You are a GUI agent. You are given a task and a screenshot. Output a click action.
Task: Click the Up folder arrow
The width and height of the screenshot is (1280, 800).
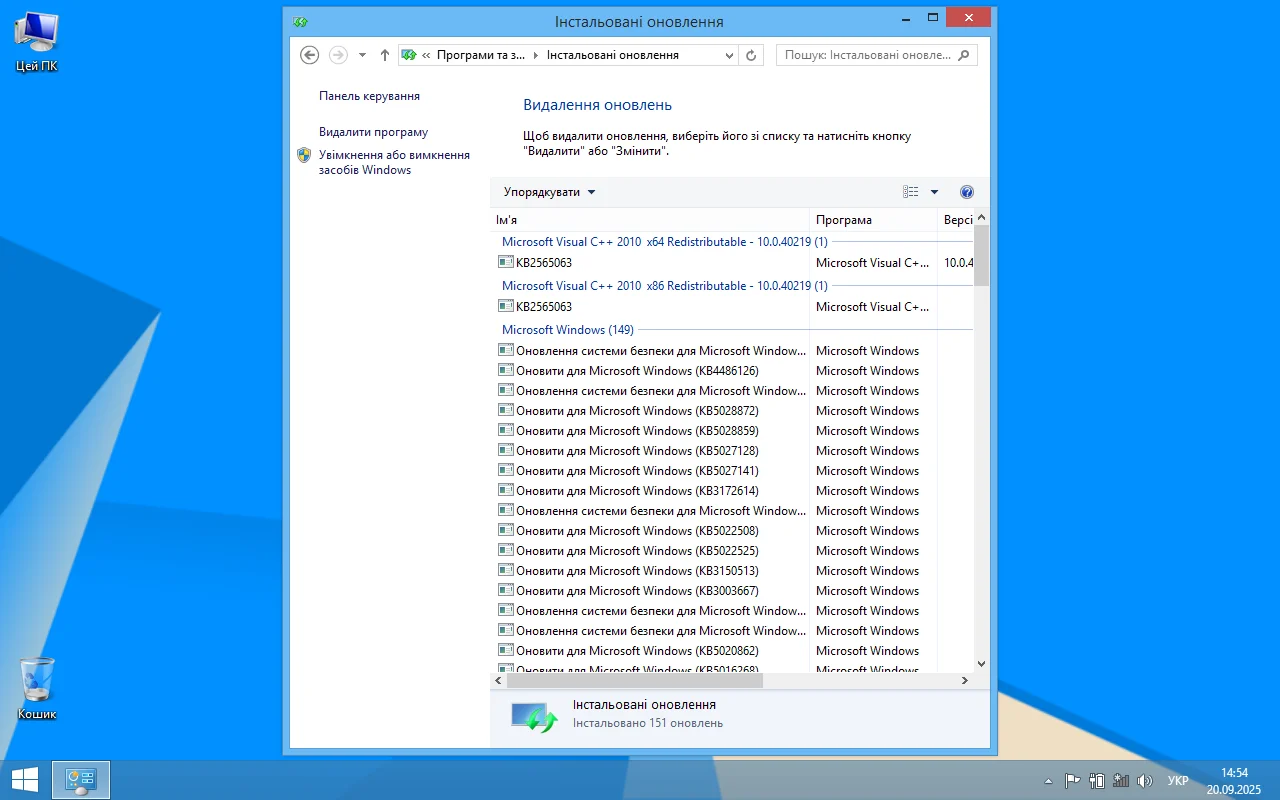point(385,55)
